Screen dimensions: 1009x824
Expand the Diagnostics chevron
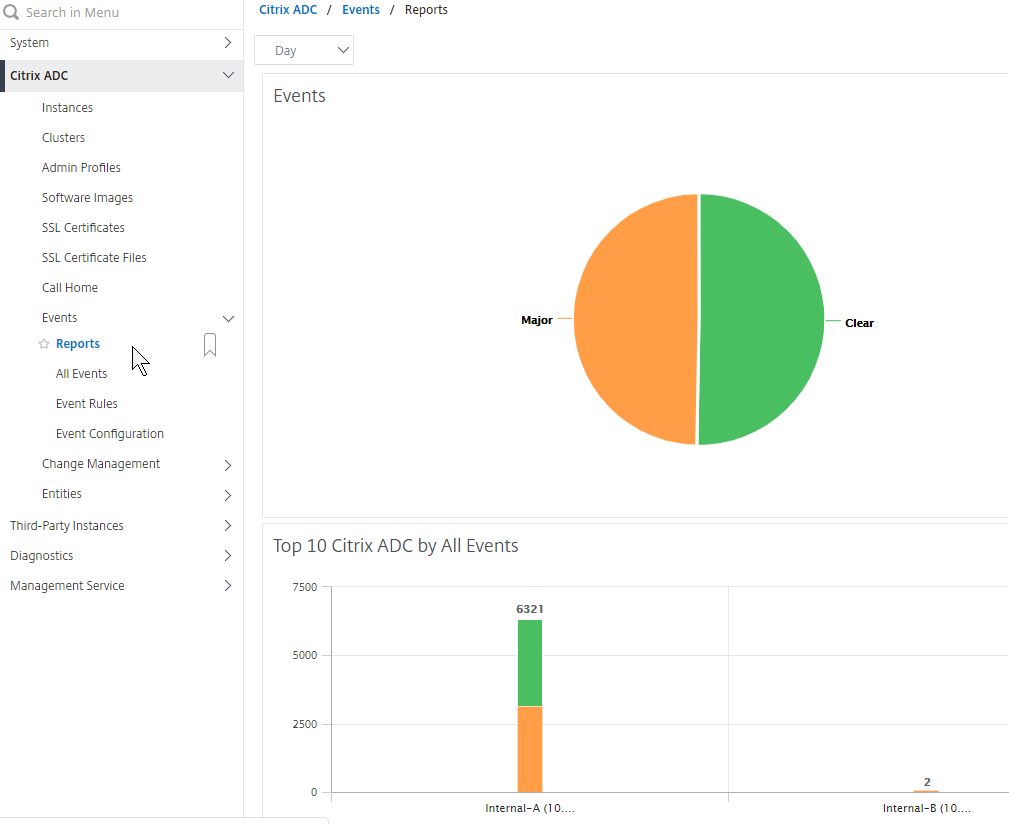point(227,556)
